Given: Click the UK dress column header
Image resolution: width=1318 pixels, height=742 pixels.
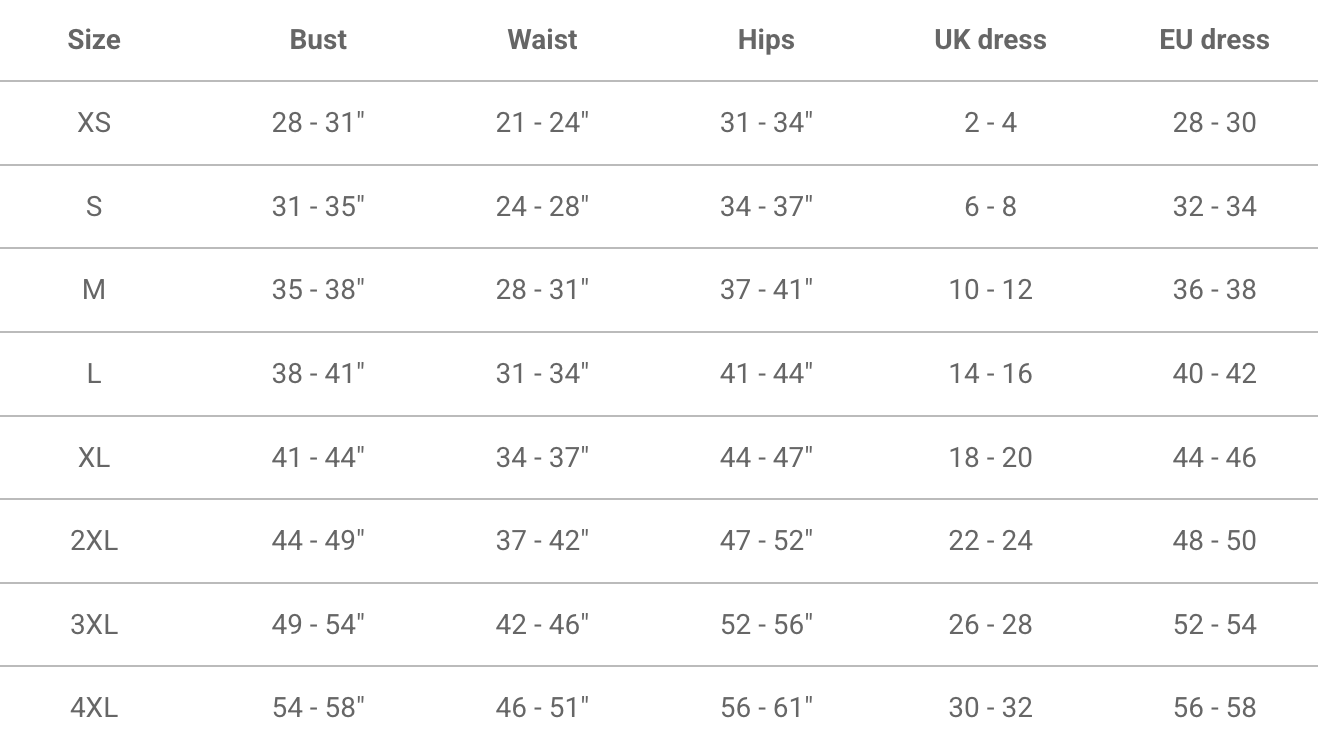Looking at the screenshot, I should pyautogui.click(x=990, y=40).
